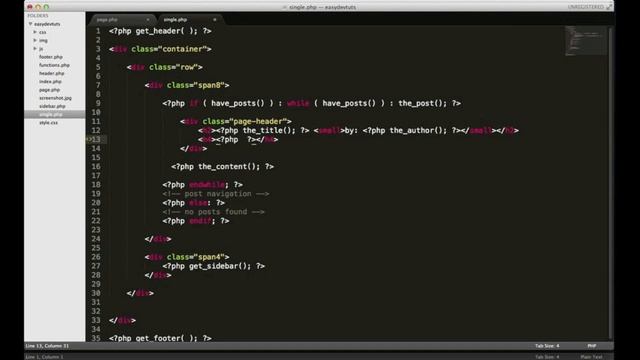This screenshot has width=640, height=360.
Task: Open index.php in sidebar
Action: click(x=50, y=81)
